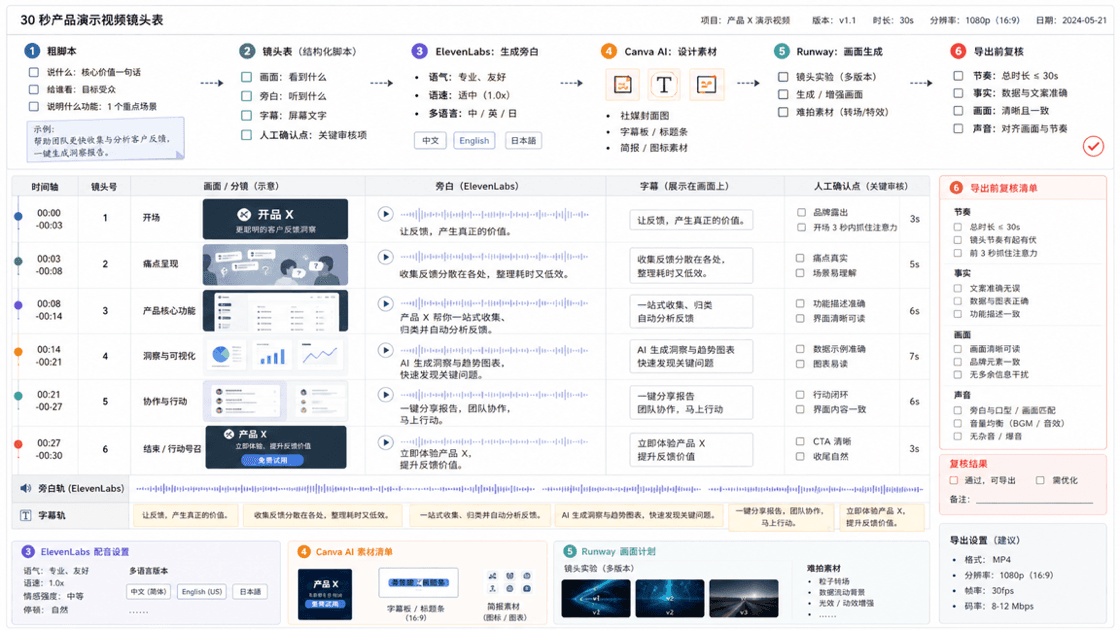This screenshot has width=1120, height=630.
Task: Click the large T text icon under Canva AI
Action: (664, 85)
